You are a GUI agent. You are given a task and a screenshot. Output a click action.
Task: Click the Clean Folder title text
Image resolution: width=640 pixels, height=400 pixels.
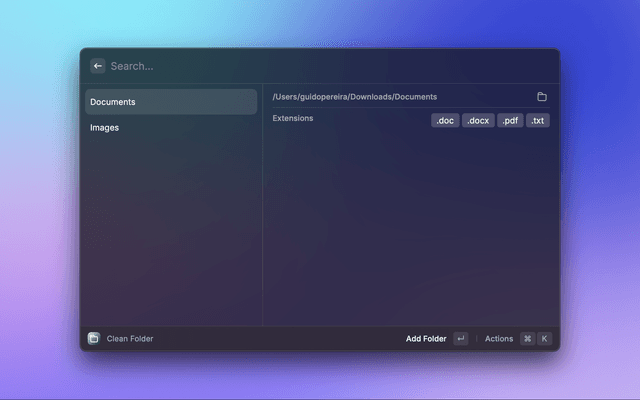tap(130, 339)
